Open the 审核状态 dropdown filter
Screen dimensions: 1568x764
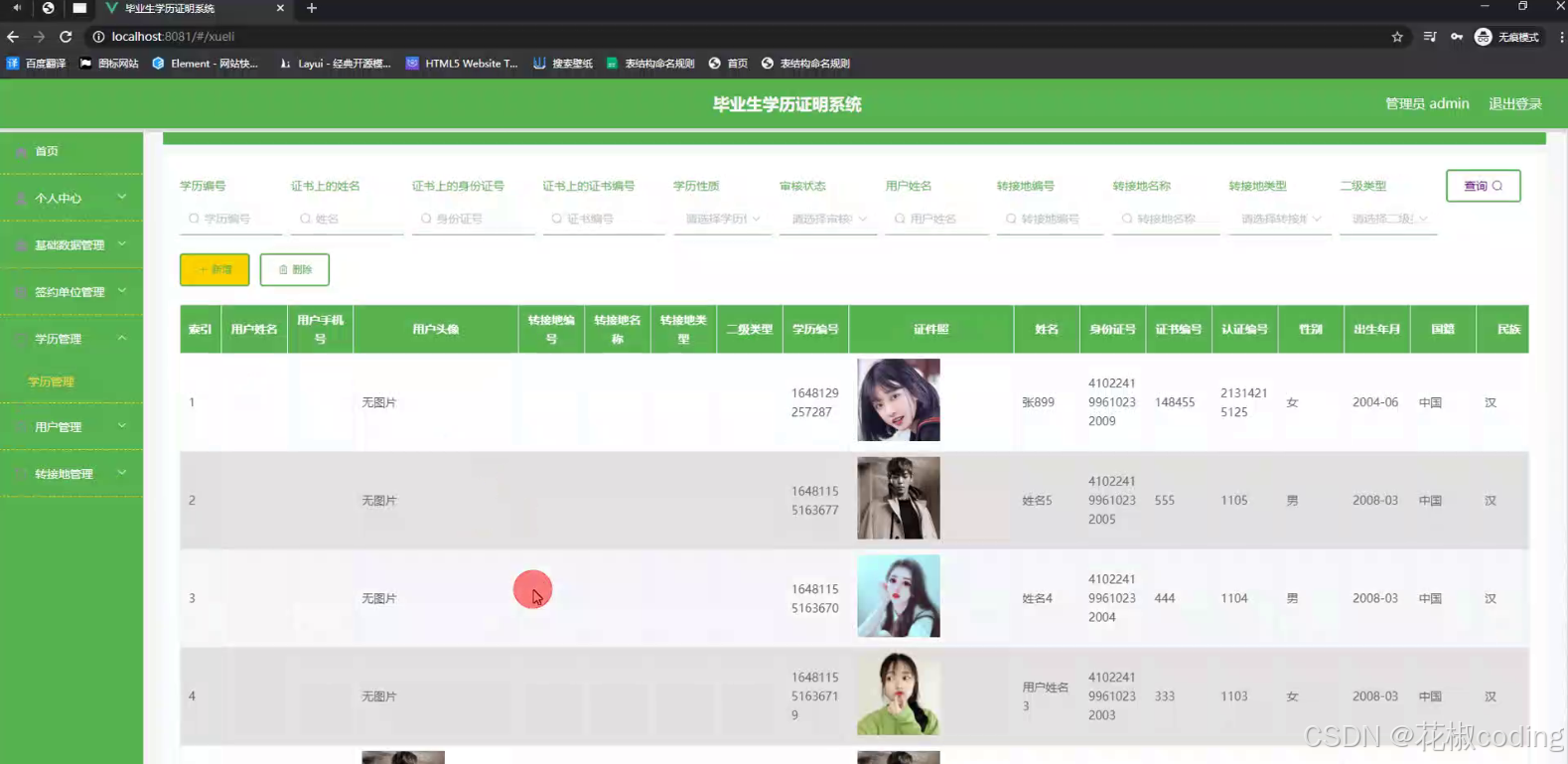coord(828,219)
